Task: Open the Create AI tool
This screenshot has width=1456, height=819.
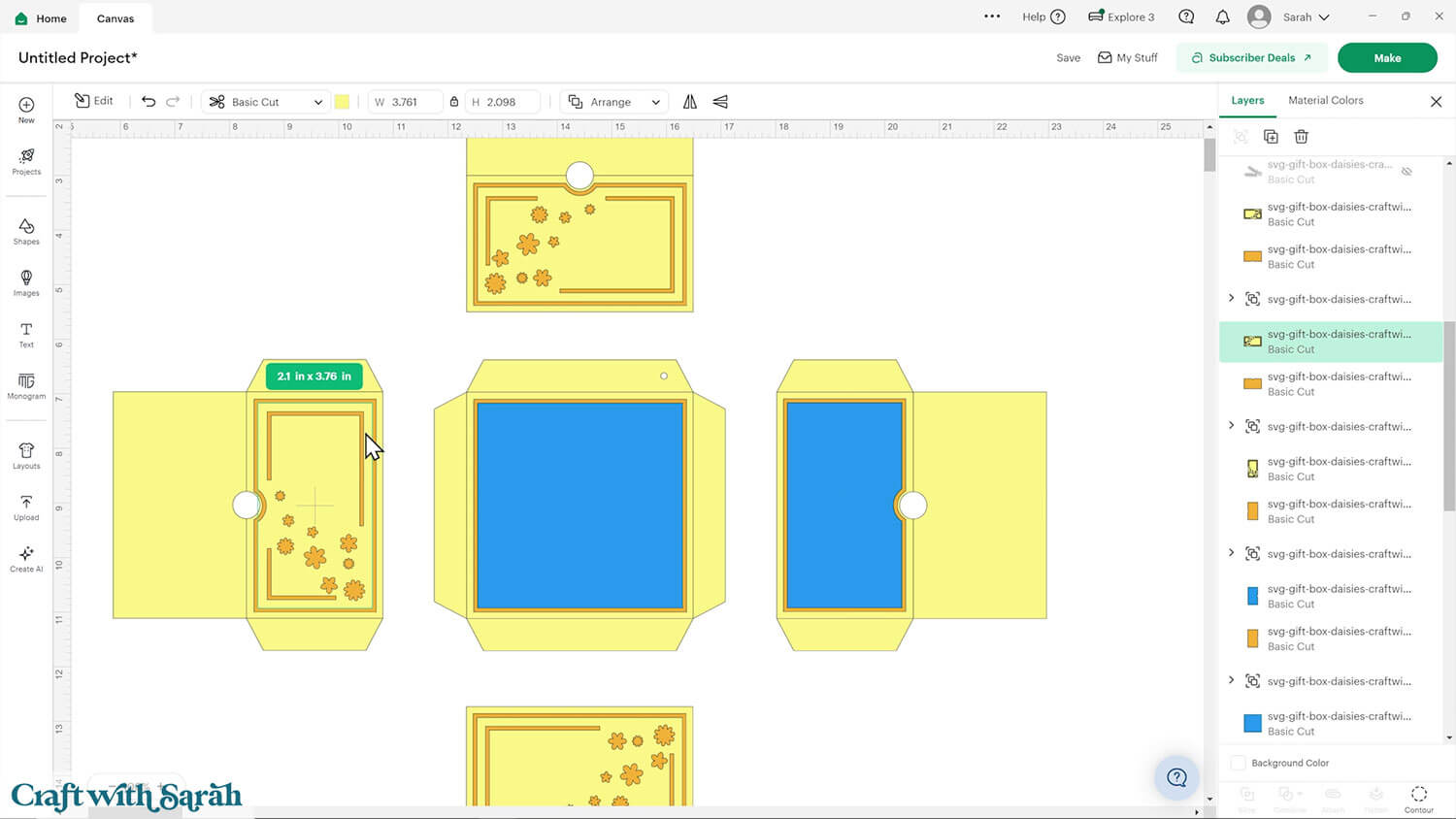Action: tap(26, 558)
